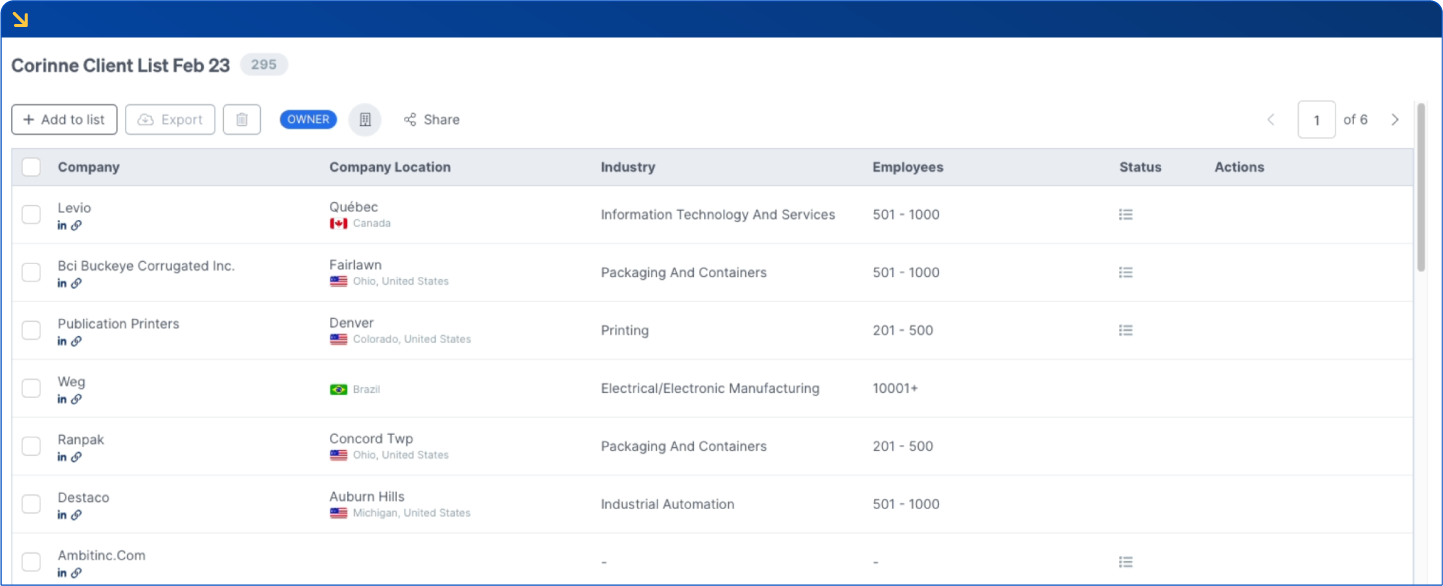1443x586 pixels.
Task: Click the 295 count badge
Action: [x=264, y=65]
